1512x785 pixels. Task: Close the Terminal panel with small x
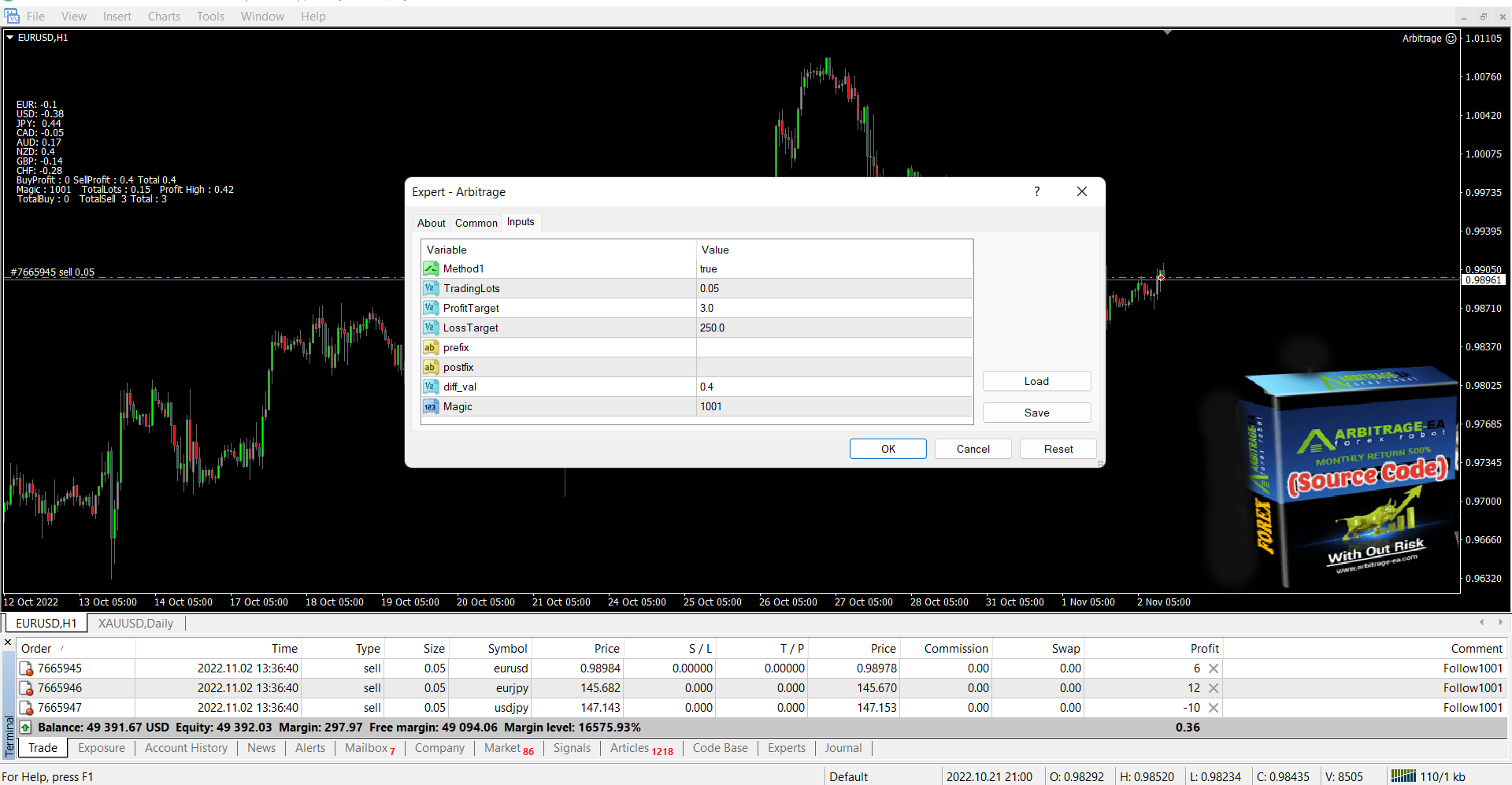coord(8,642)
